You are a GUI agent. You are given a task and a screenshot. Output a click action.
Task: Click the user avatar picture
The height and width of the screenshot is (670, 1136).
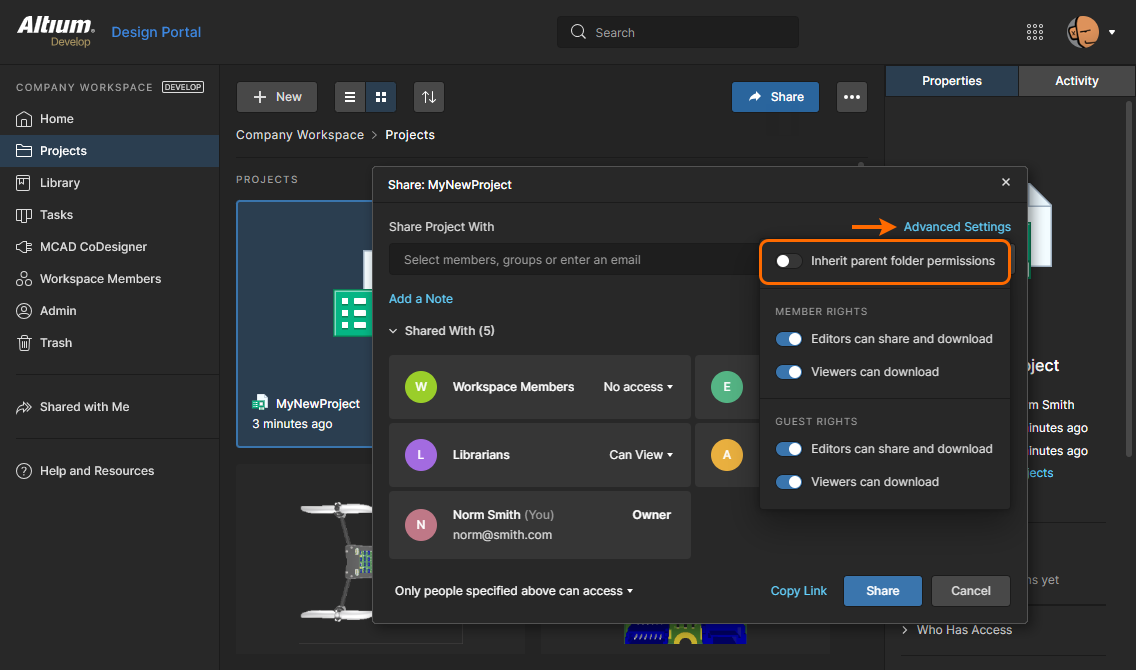(1082, 32)
